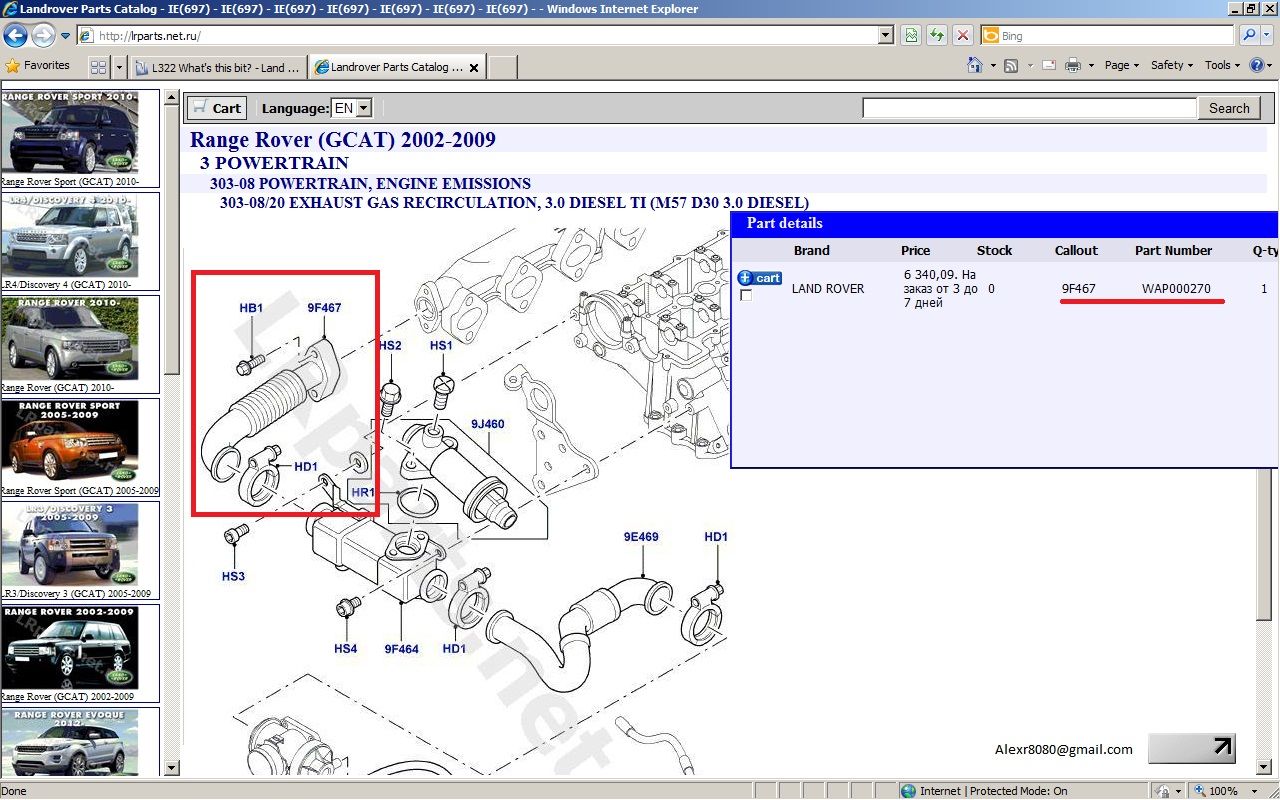Click the HR1 callout label
The image size is (1280, 800).
[x=363, y=492]
